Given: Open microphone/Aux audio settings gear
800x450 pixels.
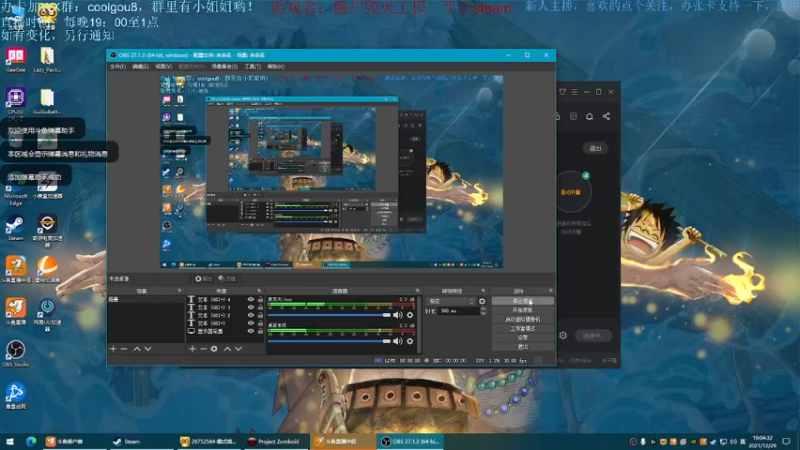Looking at the screenshot, I should pos(410,315).
